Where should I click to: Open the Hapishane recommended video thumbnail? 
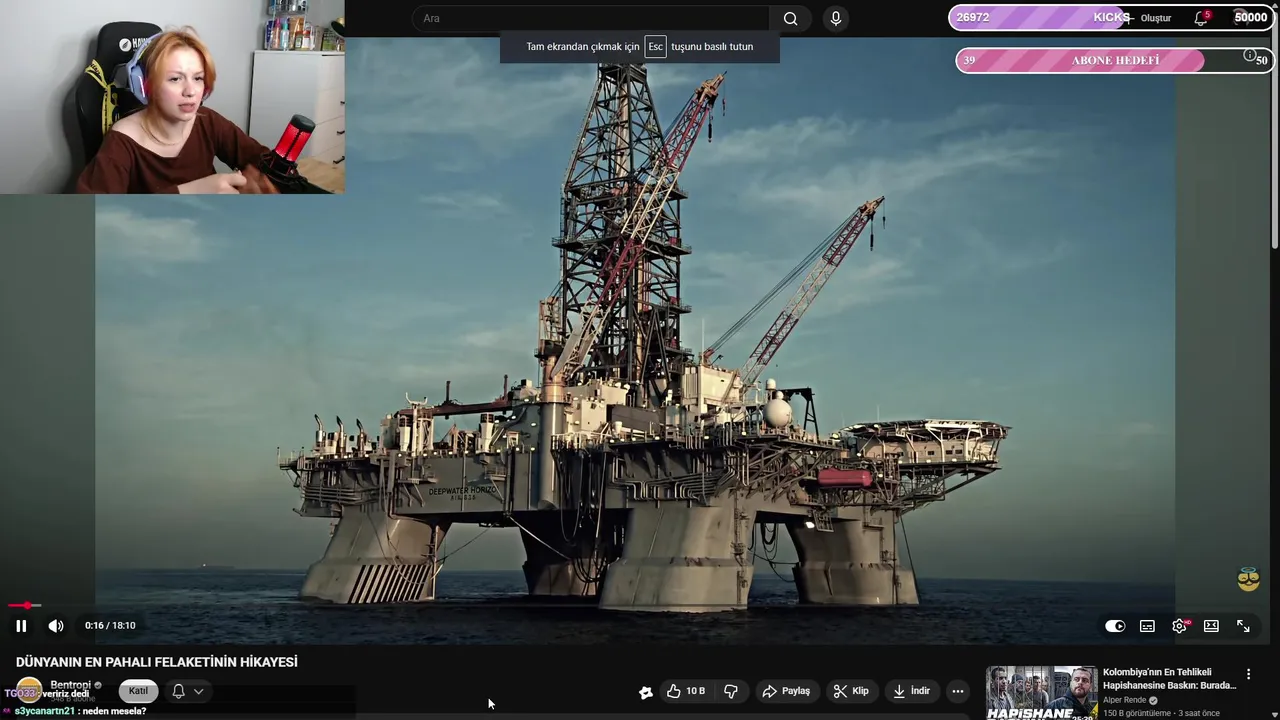1041,692
